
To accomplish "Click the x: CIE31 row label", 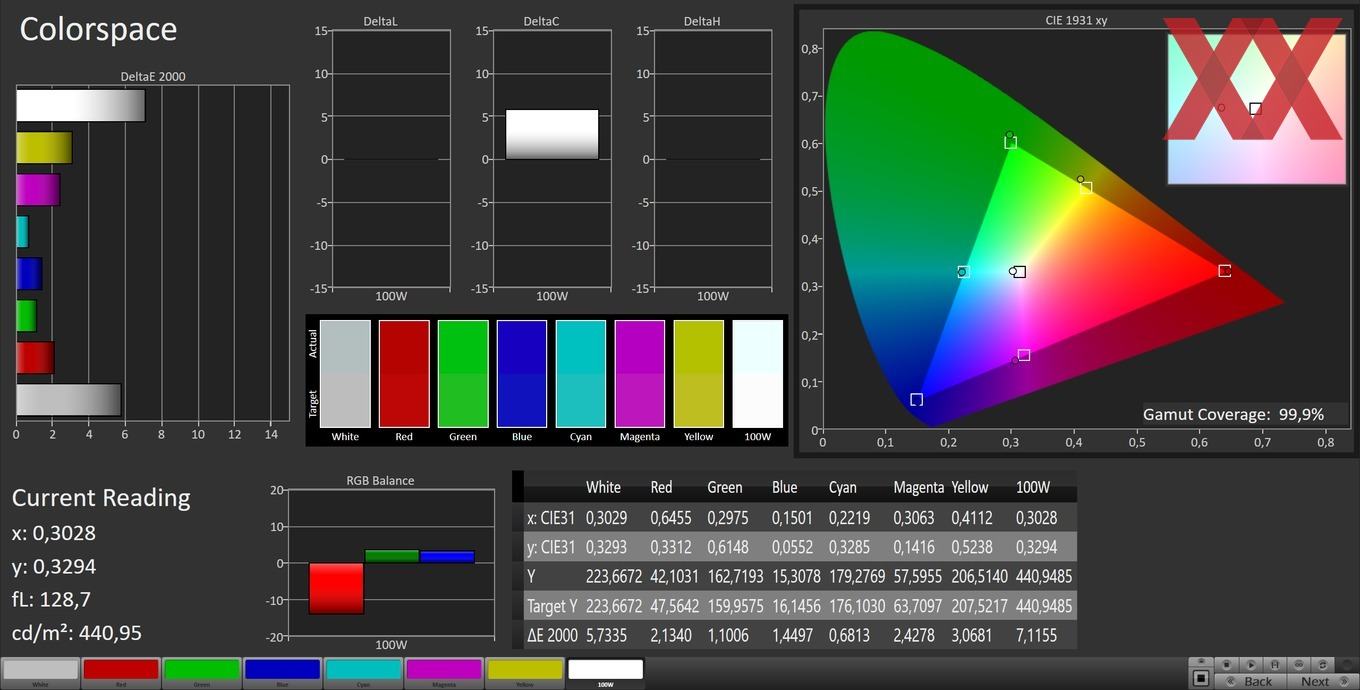I will pyautogui.click(x=551, y=517).
